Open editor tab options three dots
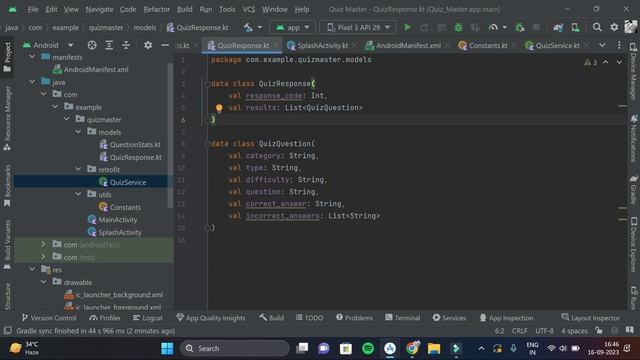Screen dimensions: 640x360 [x=619, y=45]
